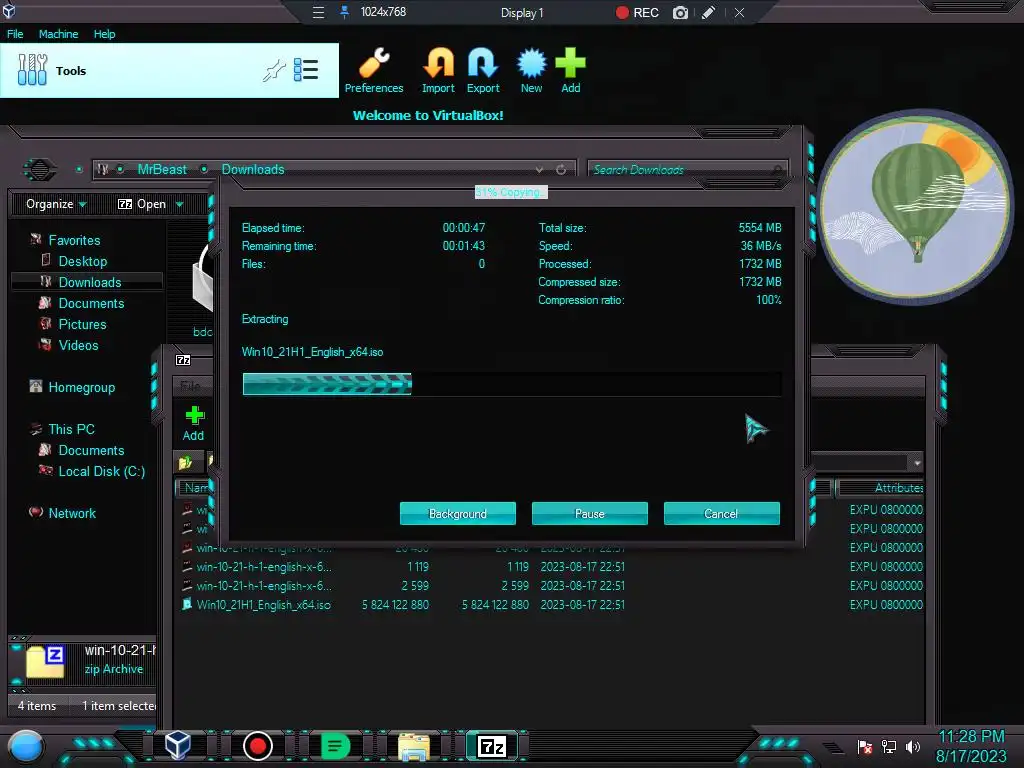Expand the address bar history dropdown

tap(539, 170)
